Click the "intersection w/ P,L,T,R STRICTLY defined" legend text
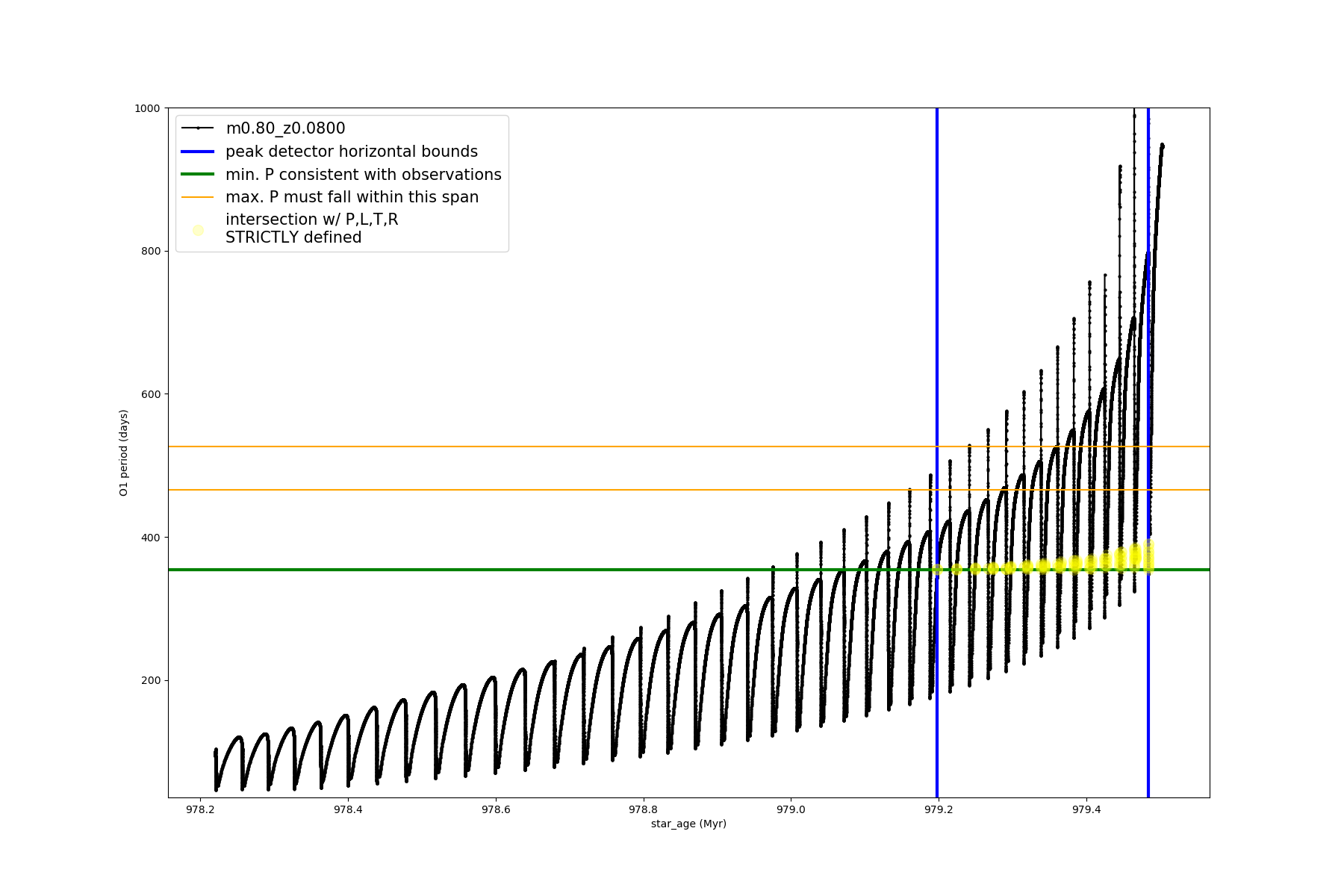1344x896 pixels. coord(311,228)
